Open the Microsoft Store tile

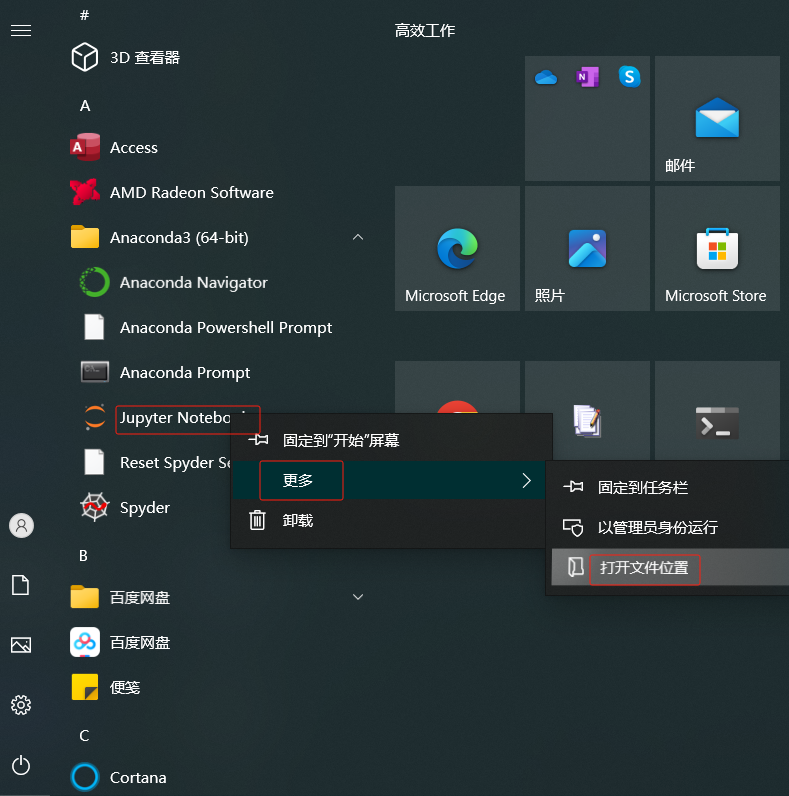(717, 248)
